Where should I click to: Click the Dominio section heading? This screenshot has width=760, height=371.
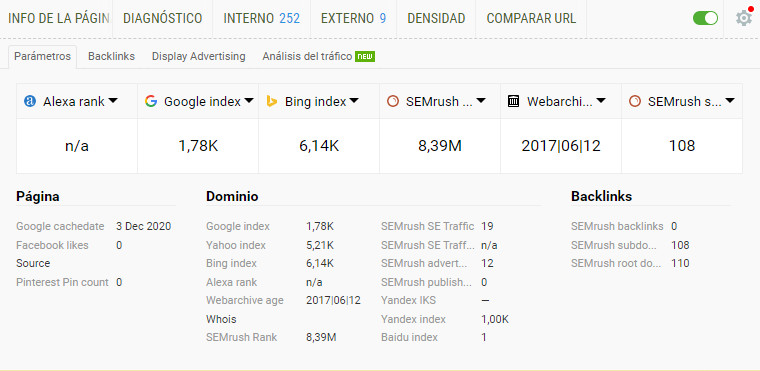tap(232, 196)
